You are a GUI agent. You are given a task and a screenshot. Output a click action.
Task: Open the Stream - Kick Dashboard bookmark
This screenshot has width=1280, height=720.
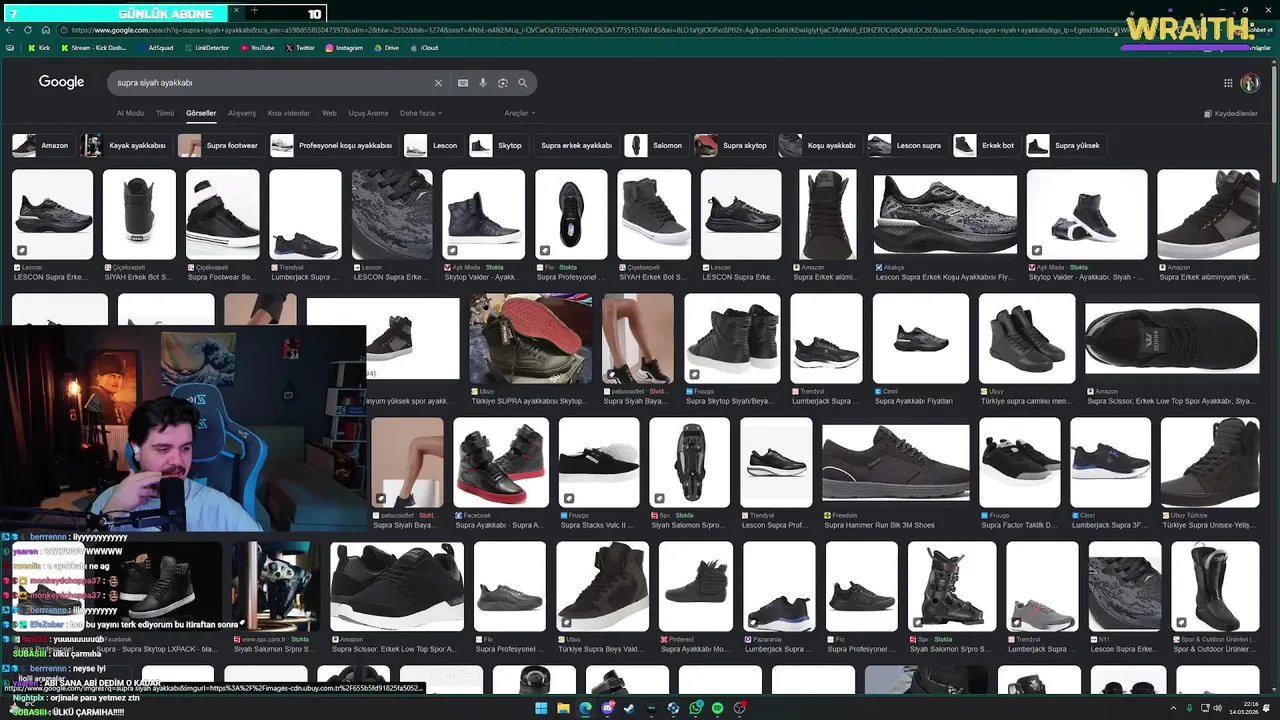pyautogui.click(x=93, y=48)
